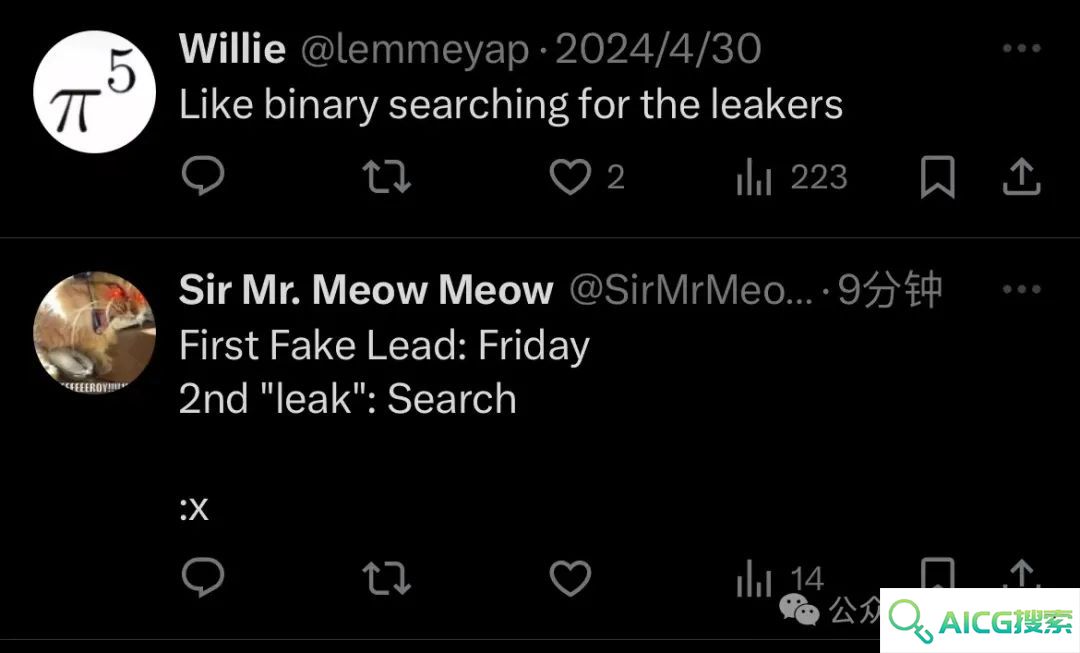Click the Willie display name
1080x653 pixels.
(x=232, y=48)
